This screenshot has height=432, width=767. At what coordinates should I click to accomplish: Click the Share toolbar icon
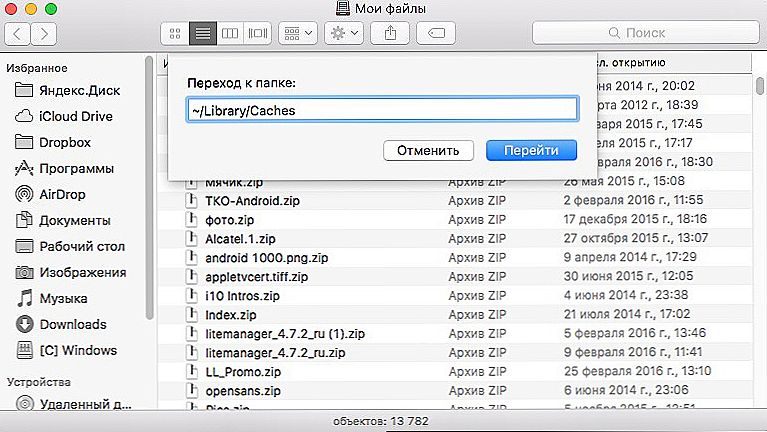click(x=390, y=33)
